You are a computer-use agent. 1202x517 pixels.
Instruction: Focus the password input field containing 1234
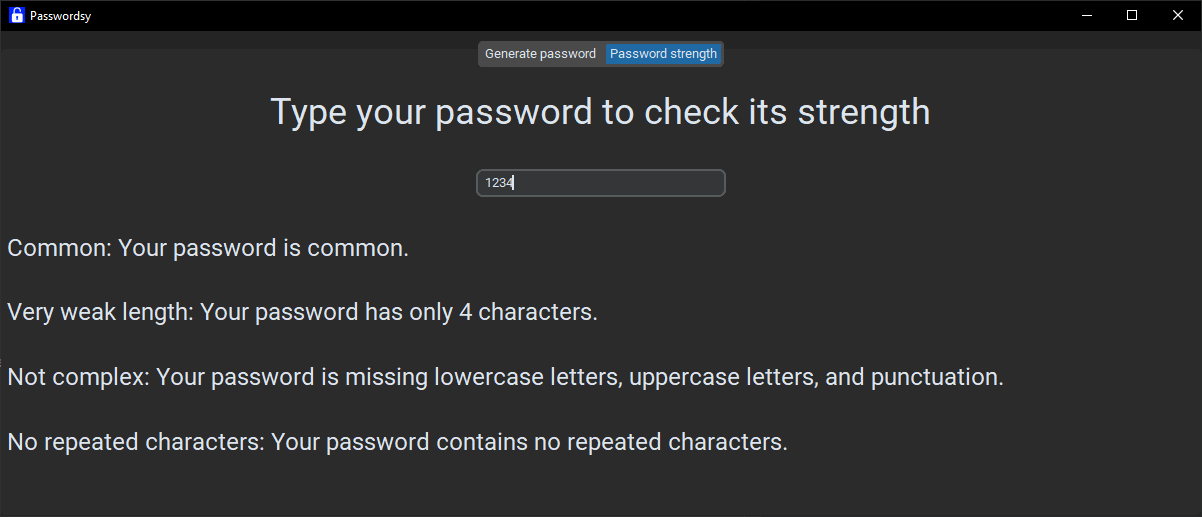point(600,183)
